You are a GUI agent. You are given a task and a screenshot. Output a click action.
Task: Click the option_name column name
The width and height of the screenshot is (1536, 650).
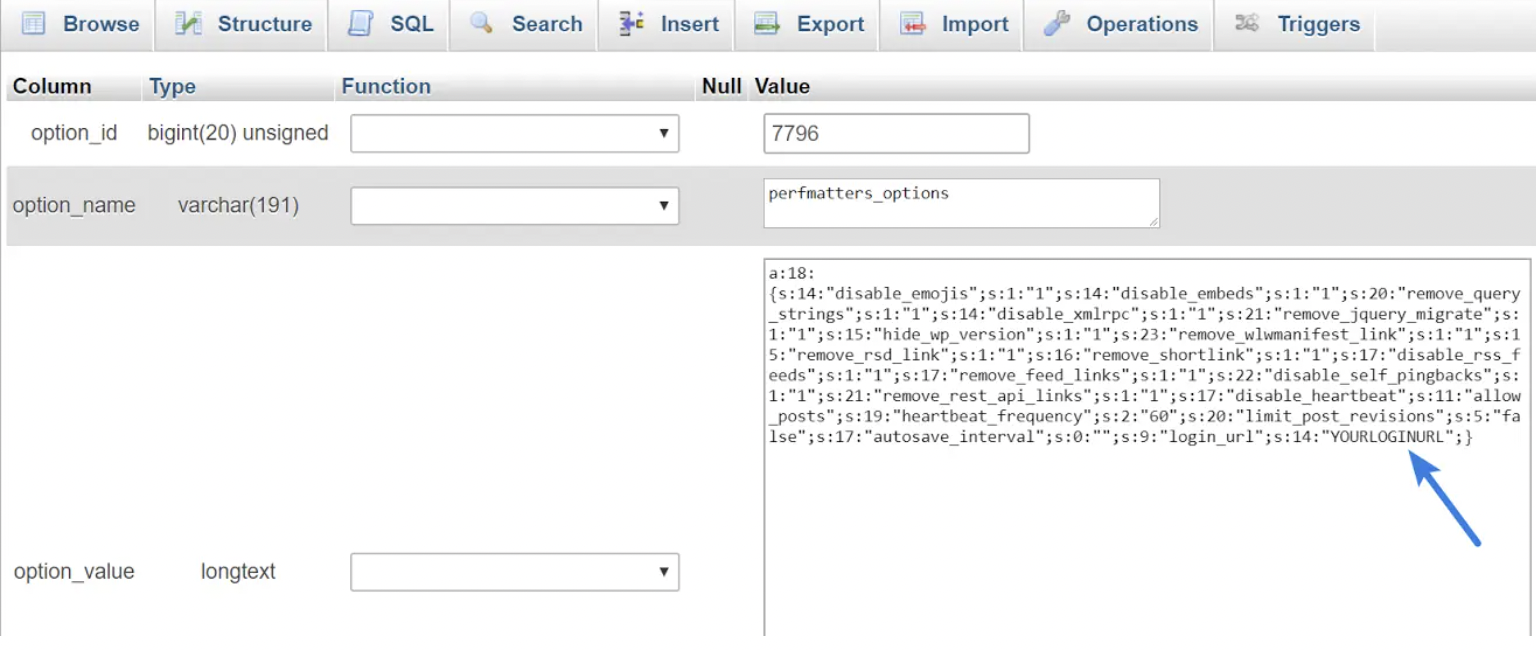coord(74,206)
